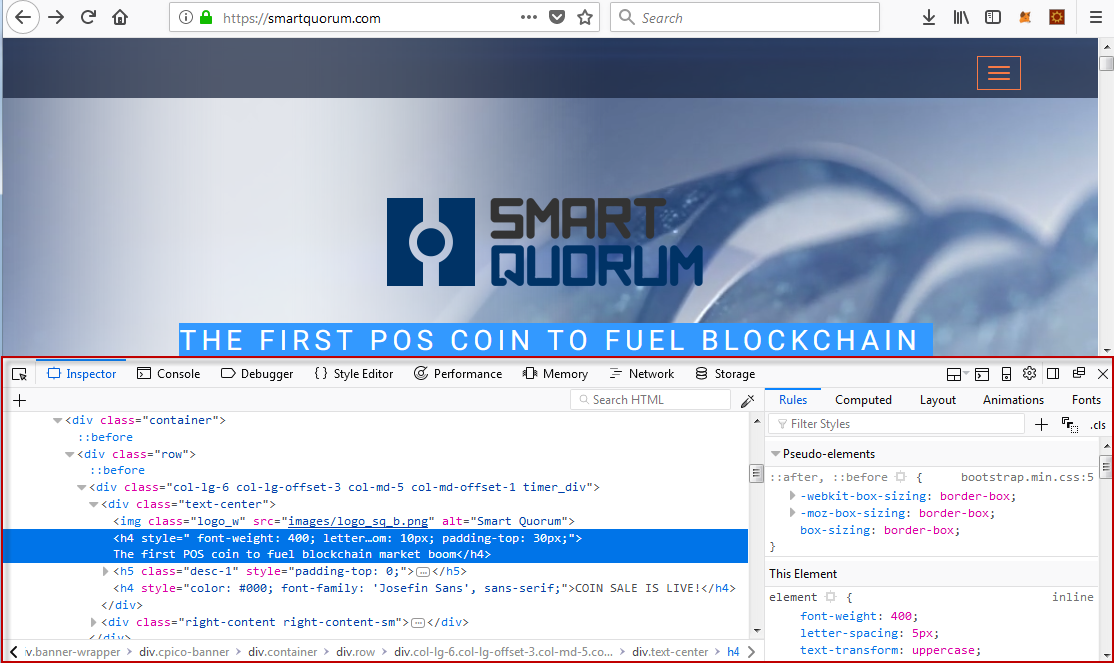Open the Downloads panel
This screenshot has width=1114, height=663.
coord(929,17)
